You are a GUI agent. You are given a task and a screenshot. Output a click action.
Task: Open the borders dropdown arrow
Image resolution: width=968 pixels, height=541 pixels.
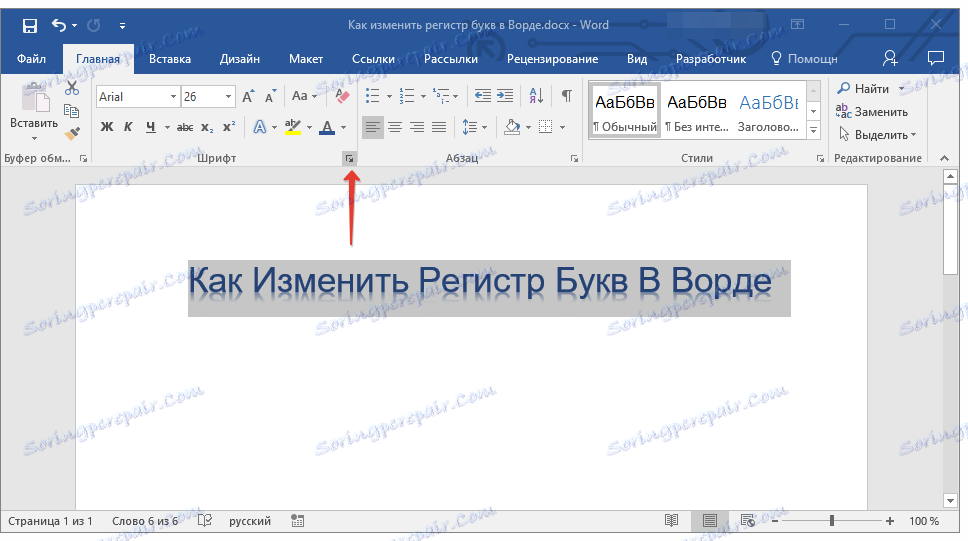point(562,128)
